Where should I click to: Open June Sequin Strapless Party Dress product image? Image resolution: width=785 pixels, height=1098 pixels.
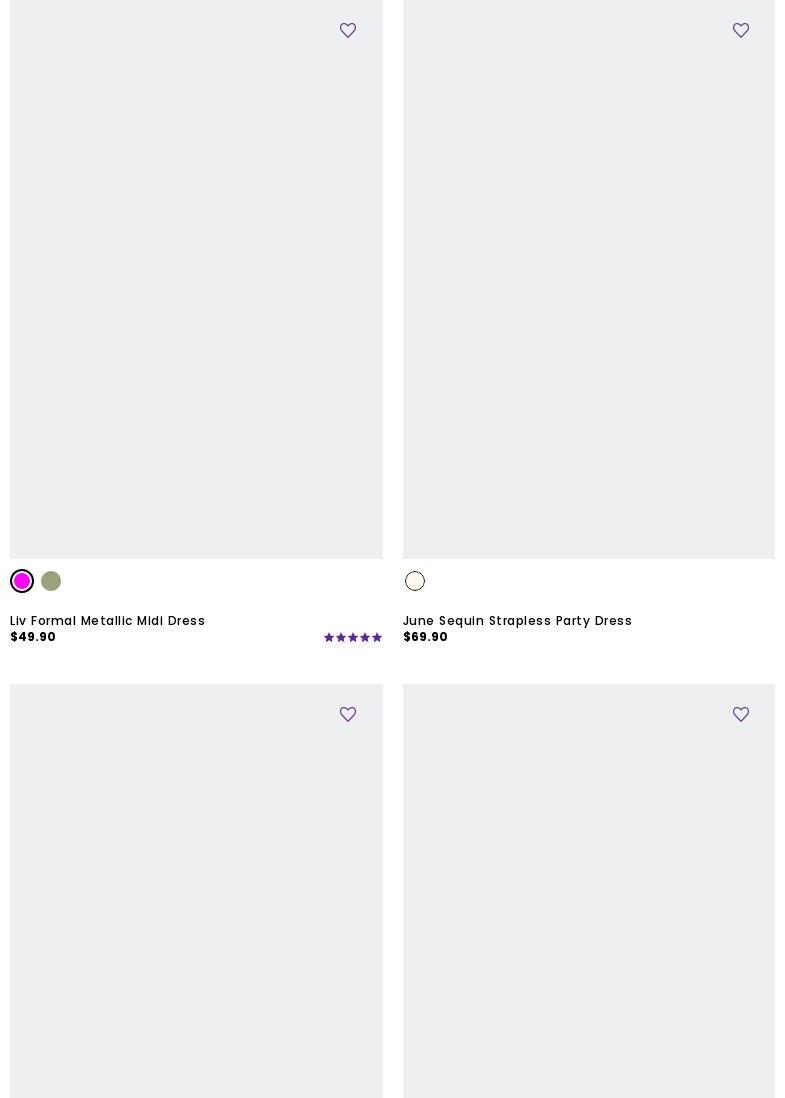click(588, 279)
